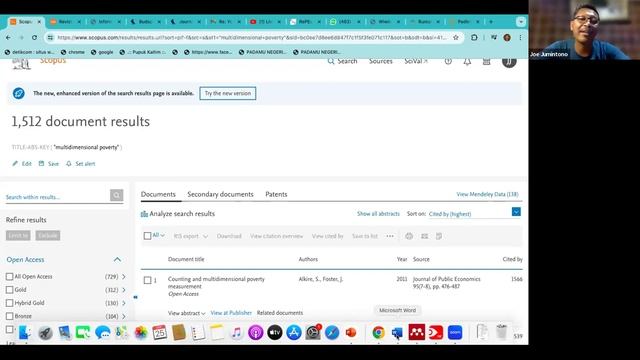Open Chrome tab search dropdown
This screenshot has height=360, width=640.
click(520, 22)
